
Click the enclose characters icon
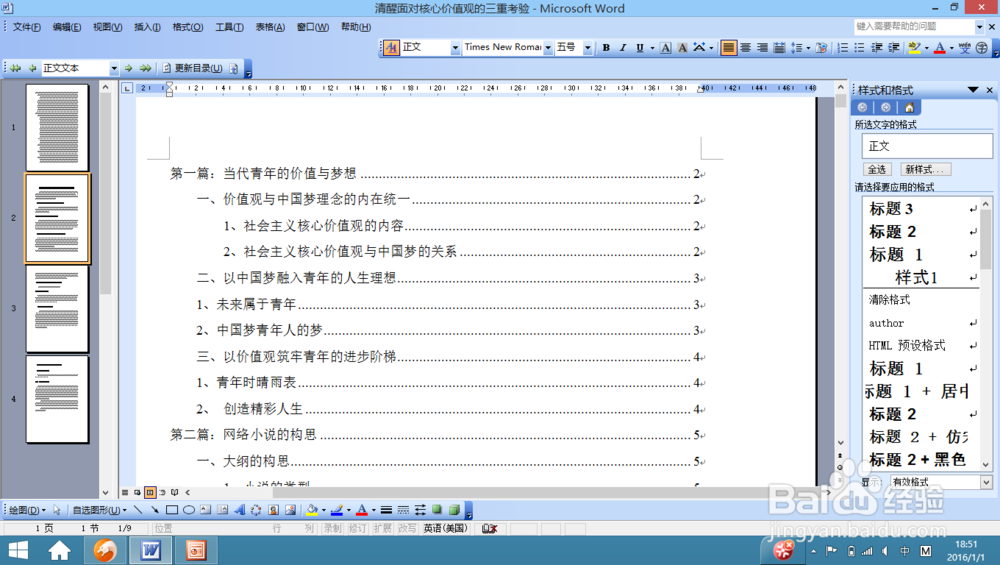pyautogui.click(x=982, y=48)
